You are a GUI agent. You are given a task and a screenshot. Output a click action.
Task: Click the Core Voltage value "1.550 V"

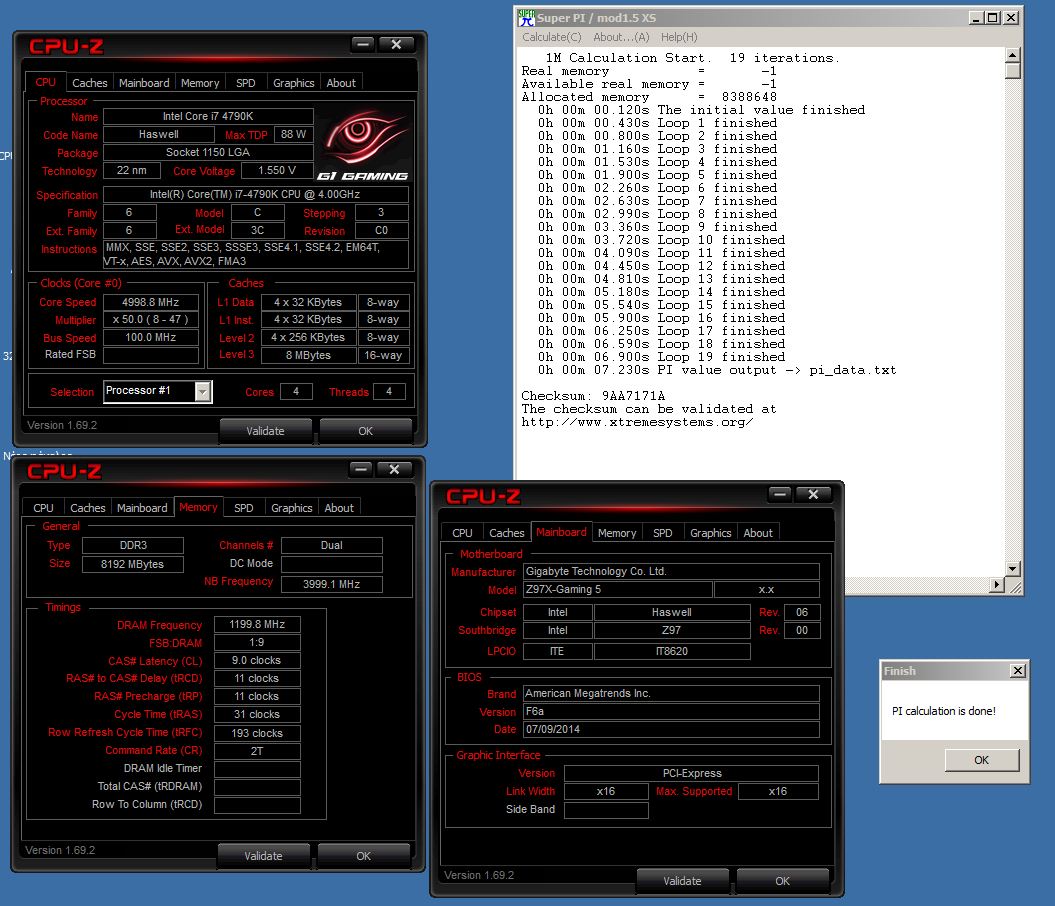(277, 171)
